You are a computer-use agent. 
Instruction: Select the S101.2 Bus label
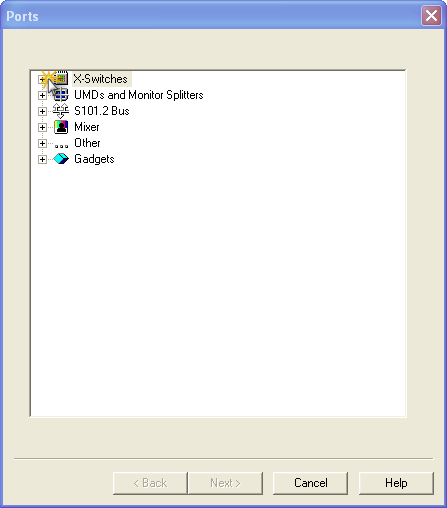102,111
